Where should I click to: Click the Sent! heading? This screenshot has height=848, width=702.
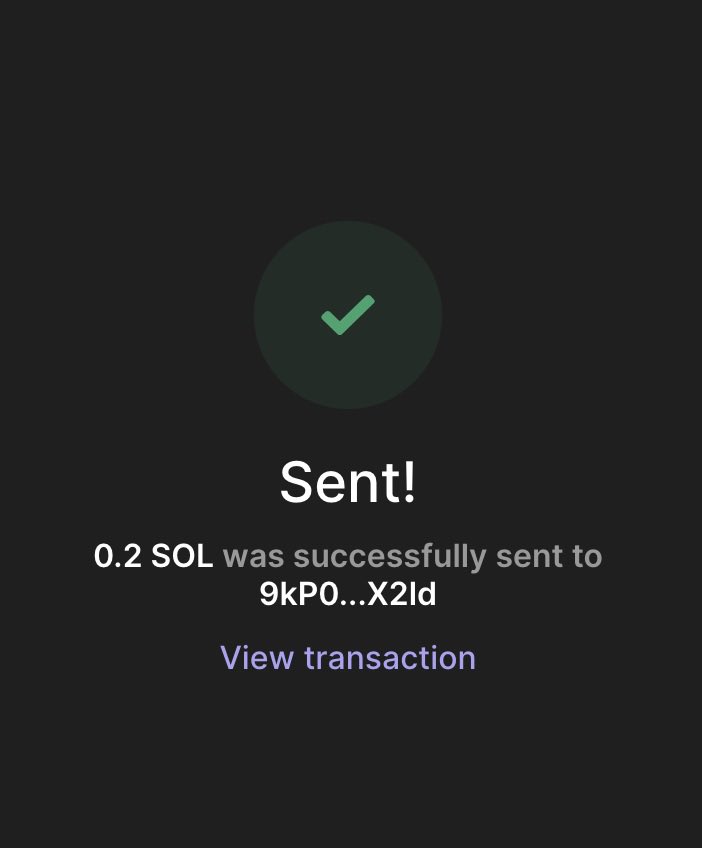point(348,481)
